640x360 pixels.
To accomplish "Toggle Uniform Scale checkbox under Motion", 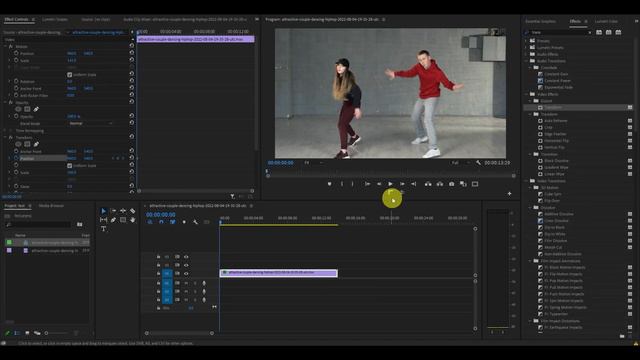I will pos(69,75).
